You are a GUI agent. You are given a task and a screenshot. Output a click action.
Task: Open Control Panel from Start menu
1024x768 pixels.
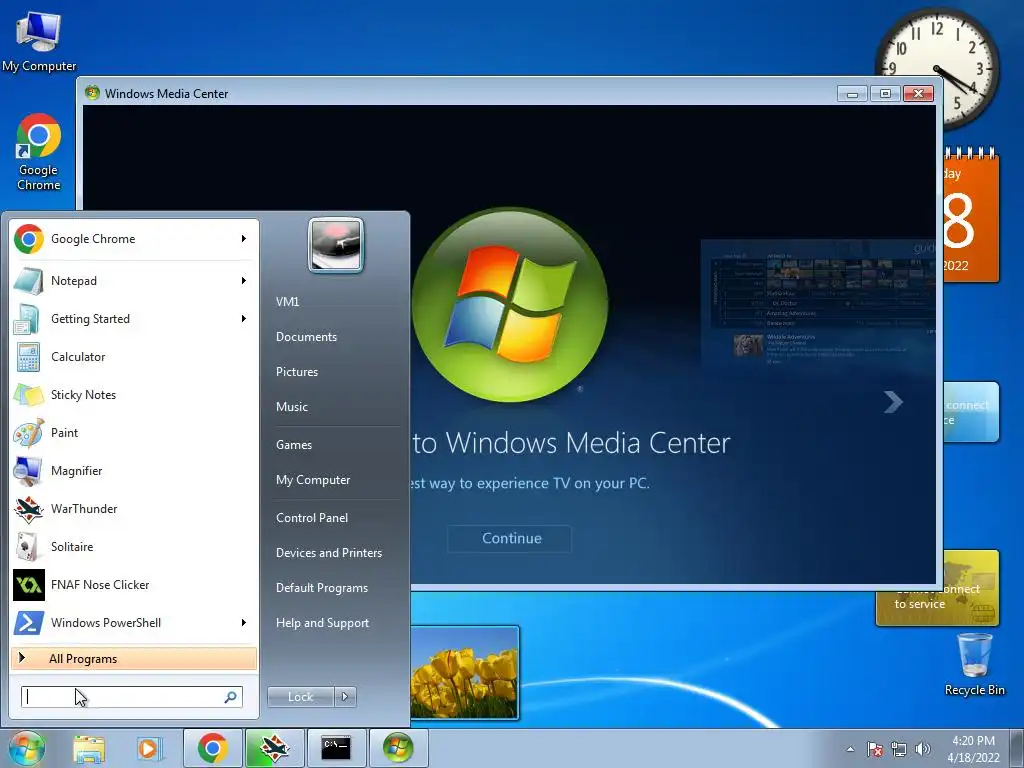(x=312, y=518)
